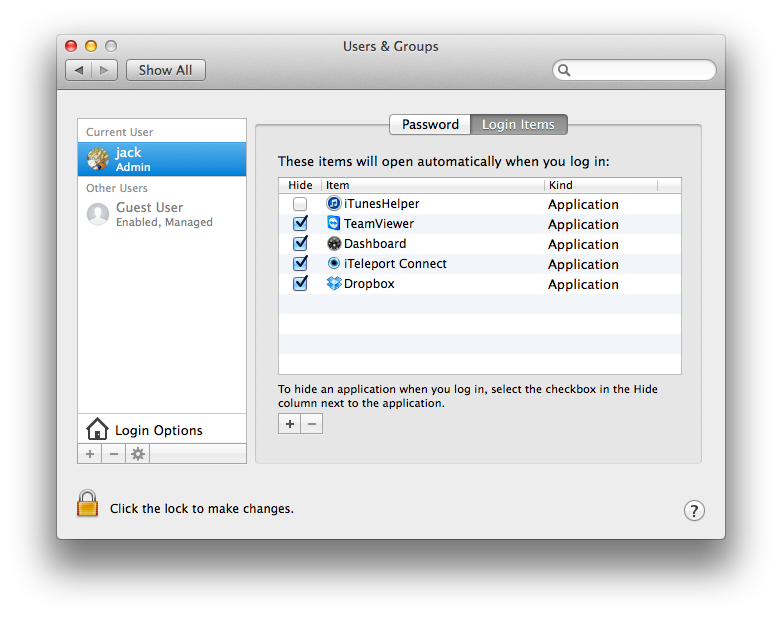Add a login item with plus button
The height and width of the screenshot is (618, 782).
[x=289, y=424]
